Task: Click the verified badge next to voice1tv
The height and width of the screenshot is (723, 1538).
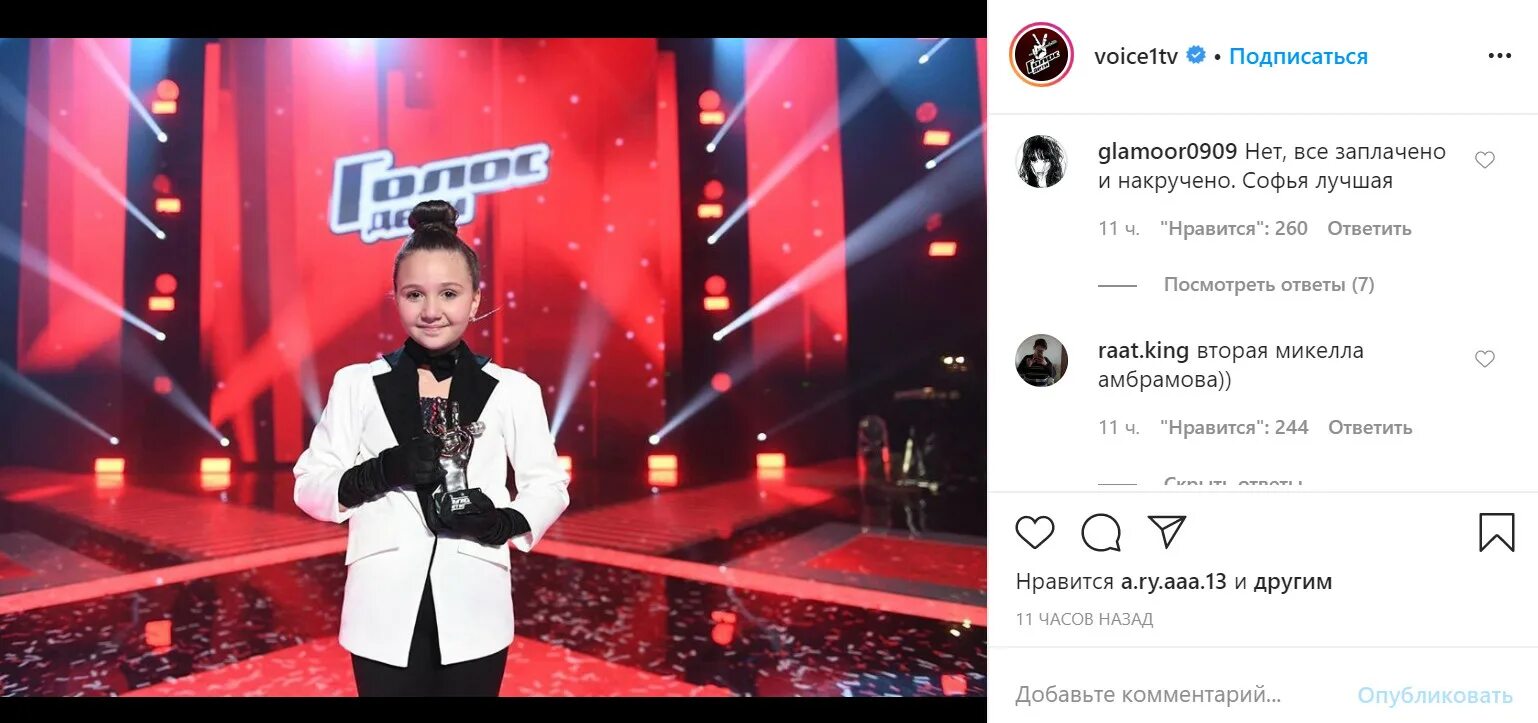Action: pyautogui.click(x=1195, y=56)
